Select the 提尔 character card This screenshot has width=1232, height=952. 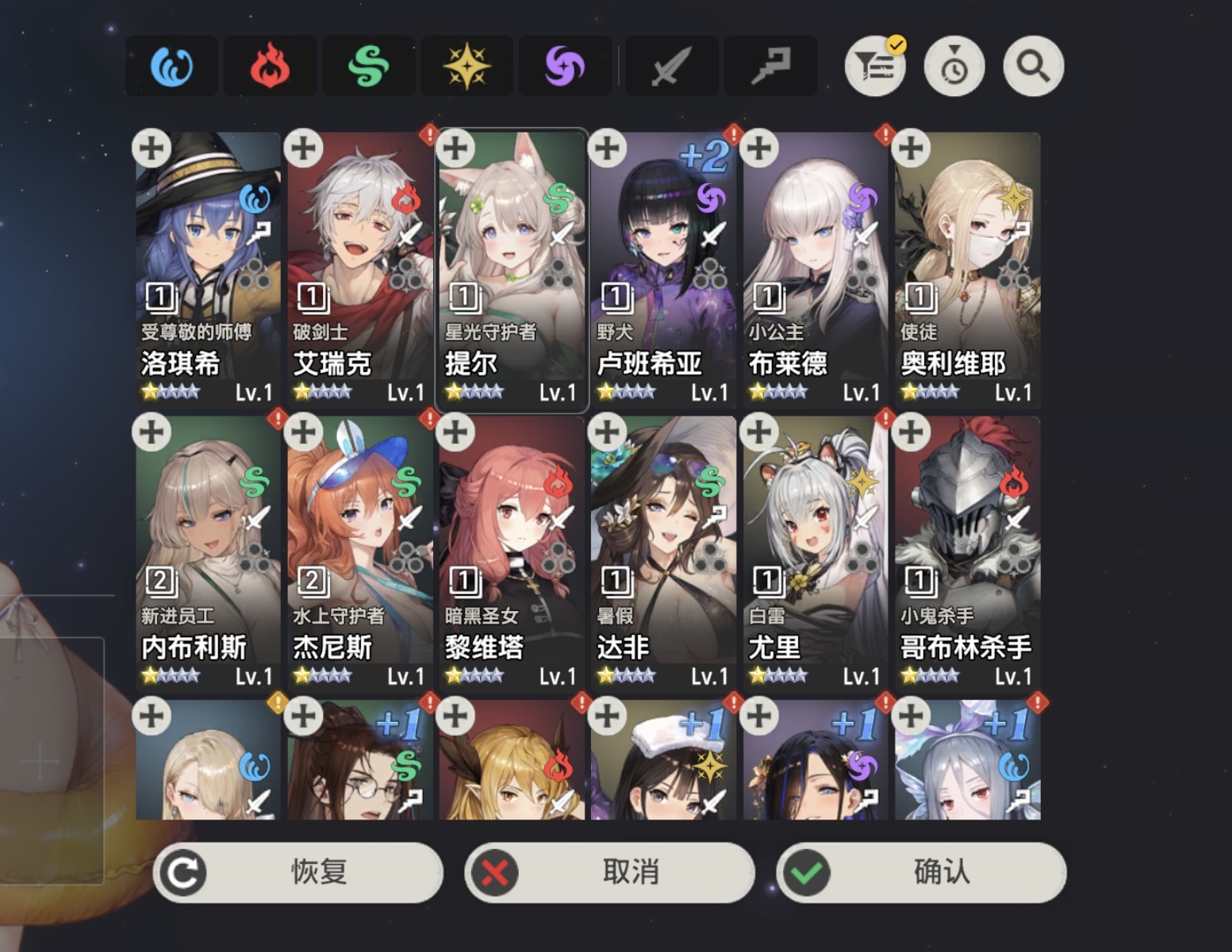[x=512, y=270]
